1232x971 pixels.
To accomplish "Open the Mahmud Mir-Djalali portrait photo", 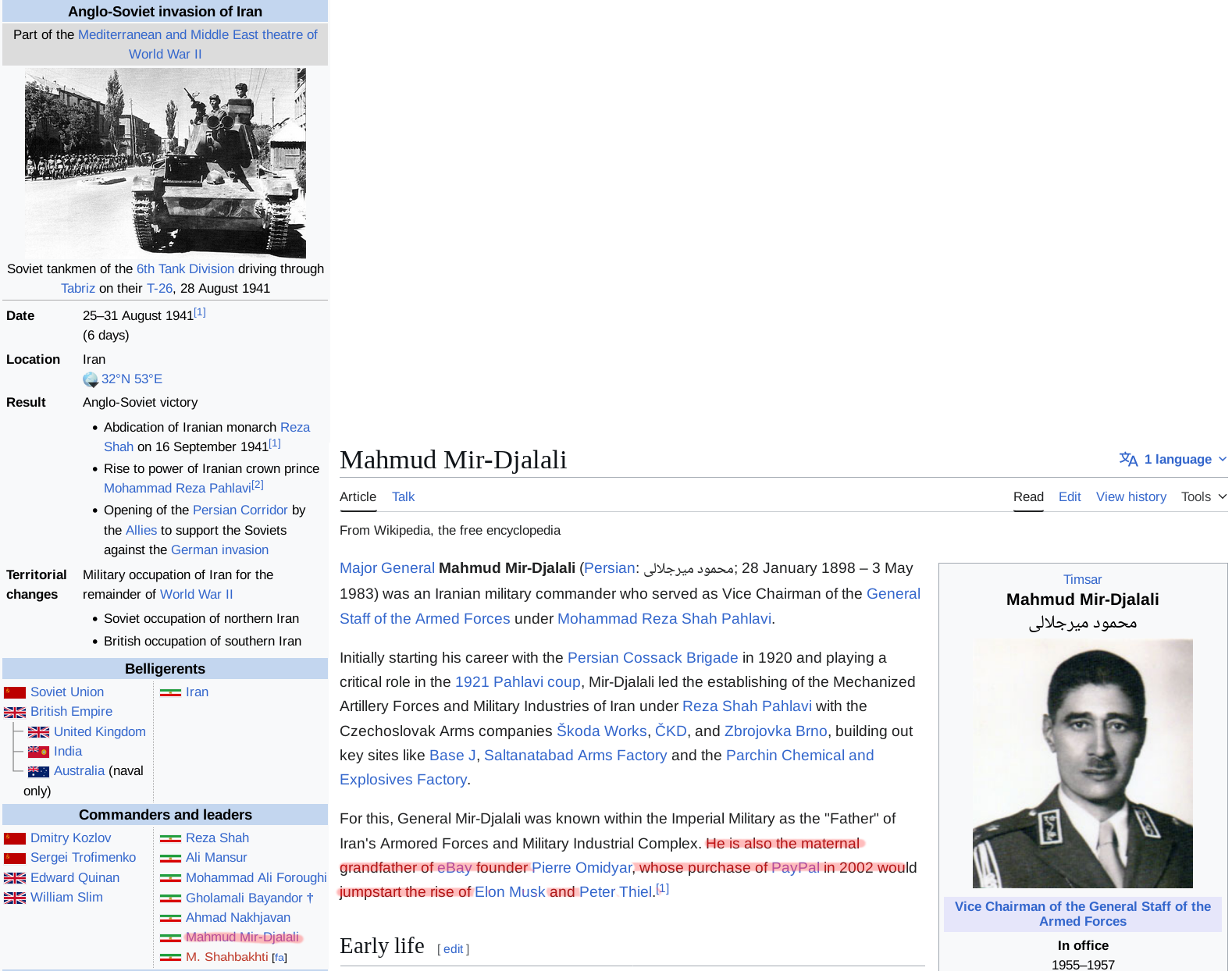I will point(1083,763).
